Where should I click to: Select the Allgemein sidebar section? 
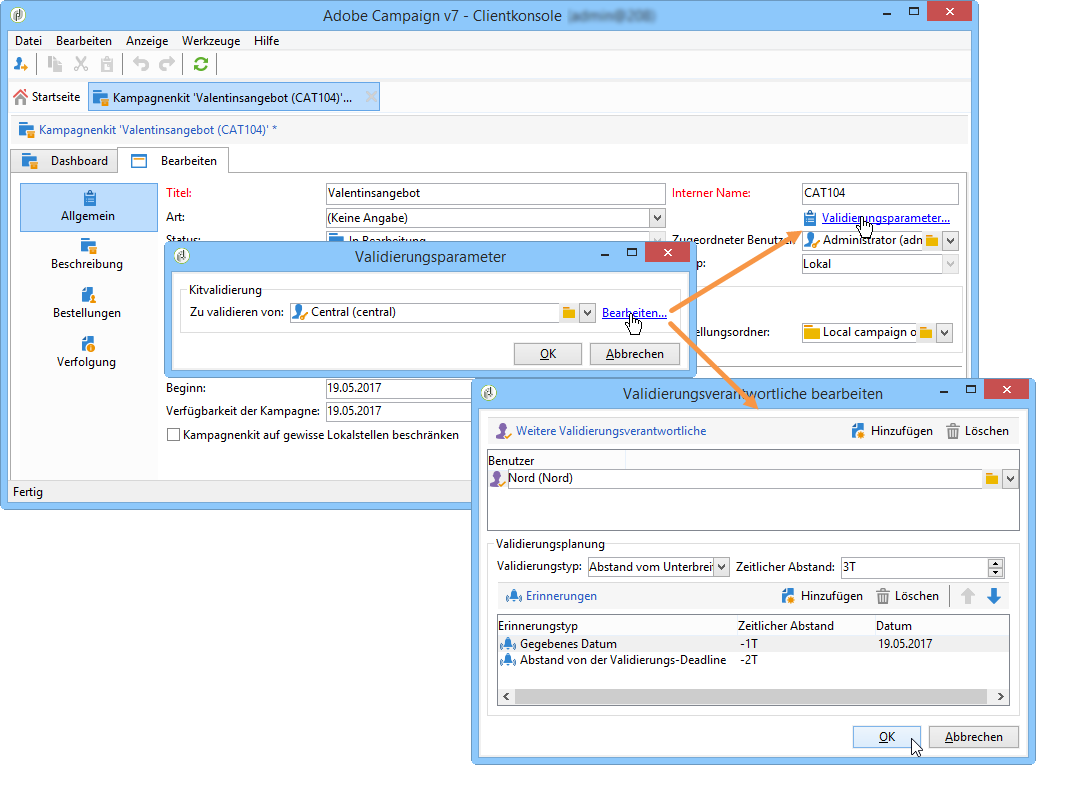pyautogui.click(x=88, y=207)
